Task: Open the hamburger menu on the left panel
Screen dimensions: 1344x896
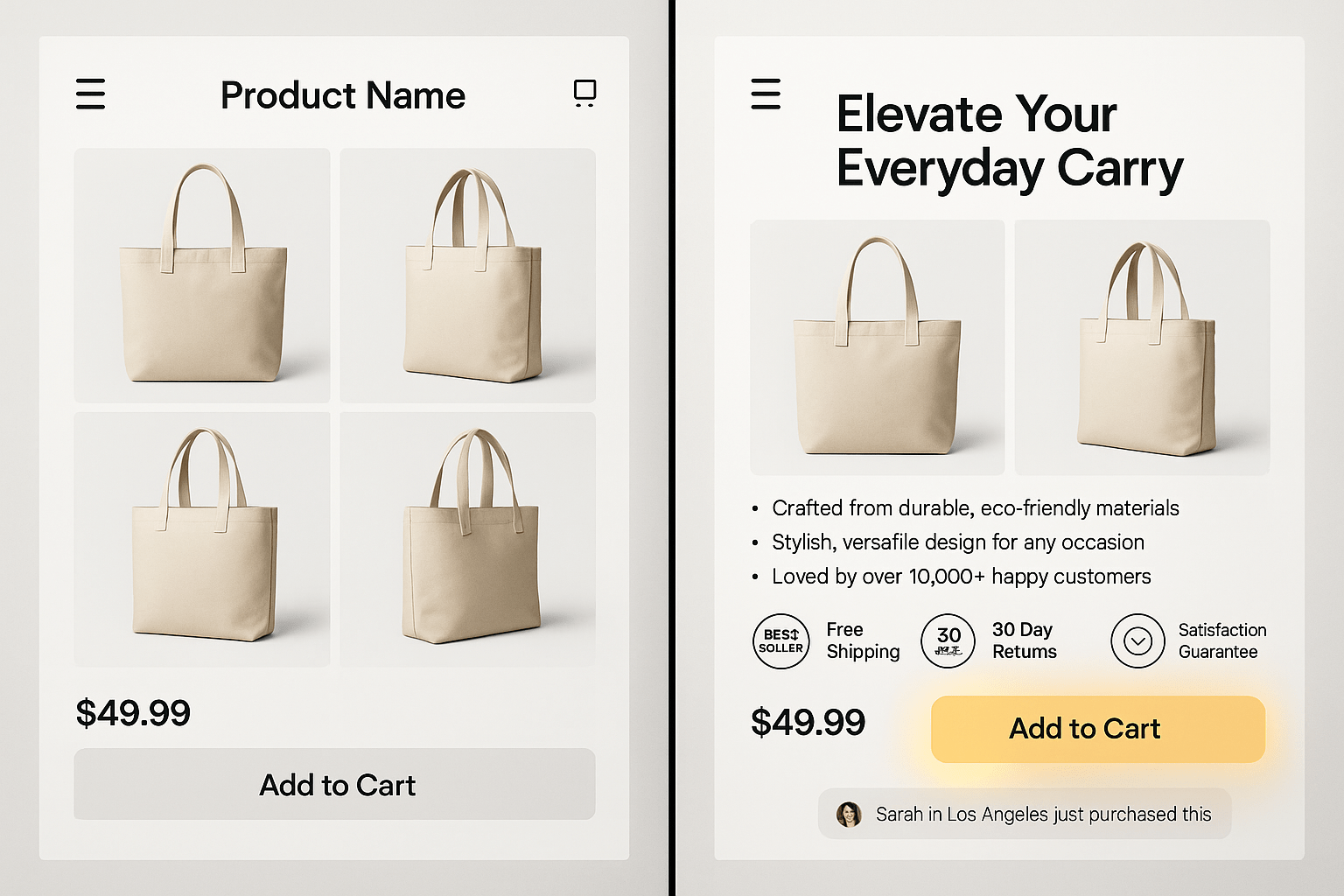Action: tap(90, 94)
